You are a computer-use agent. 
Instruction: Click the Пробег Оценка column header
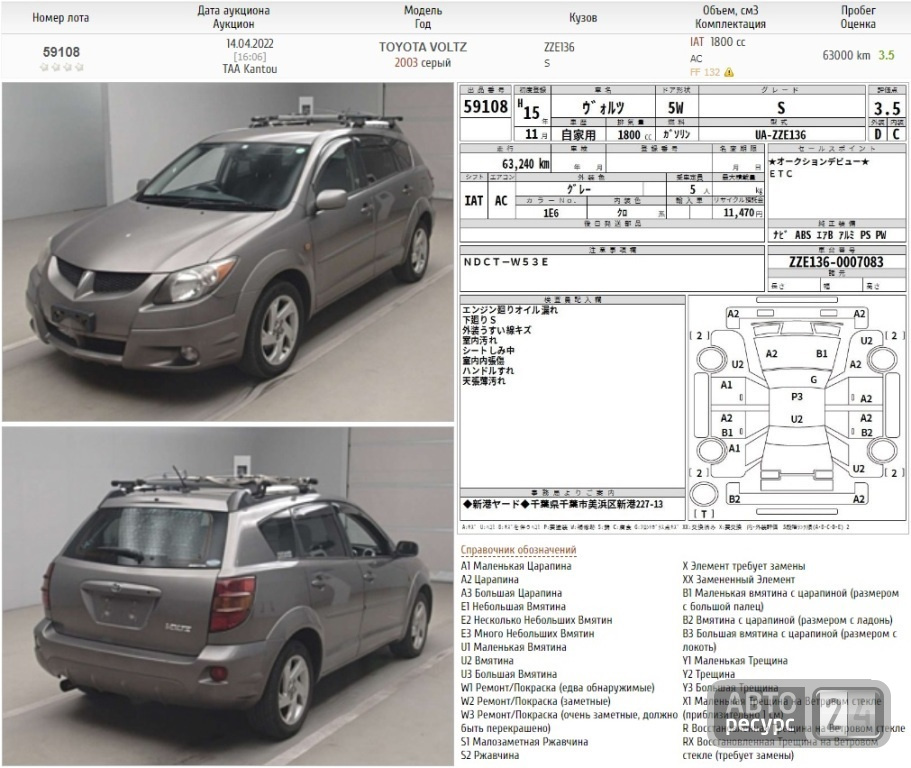tap(858, 17)
